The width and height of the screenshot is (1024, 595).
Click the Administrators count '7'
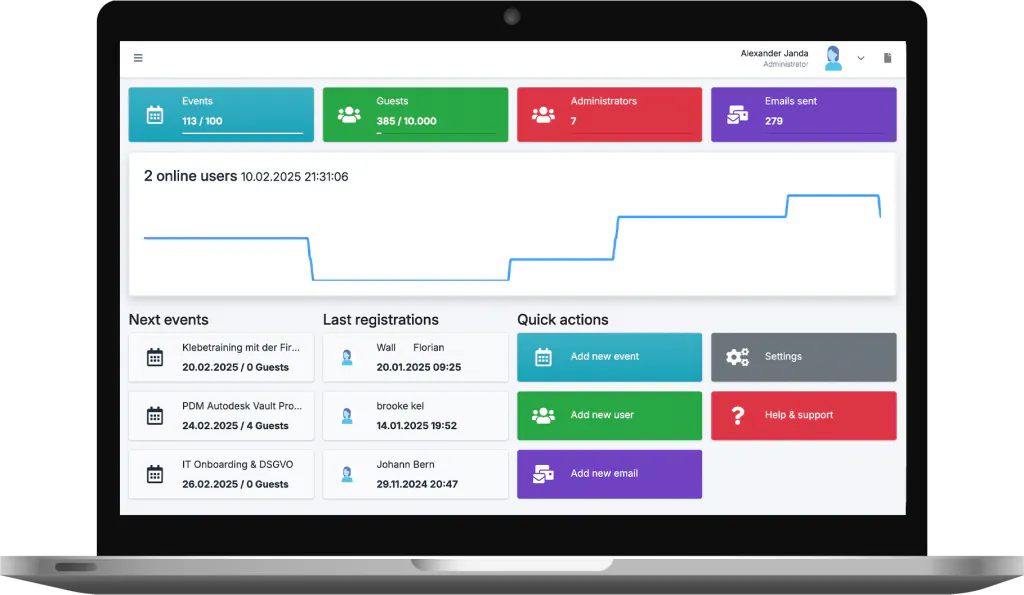(573, 121)
